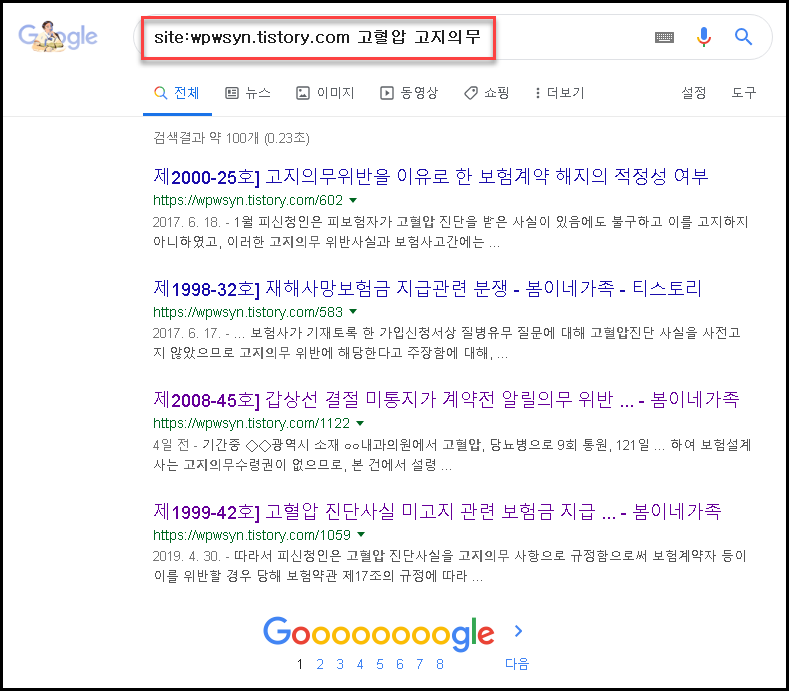This screenshot has height=691, width=789.
Task: Switch to the 이미지 tab
Action: [x=325, y=93]
